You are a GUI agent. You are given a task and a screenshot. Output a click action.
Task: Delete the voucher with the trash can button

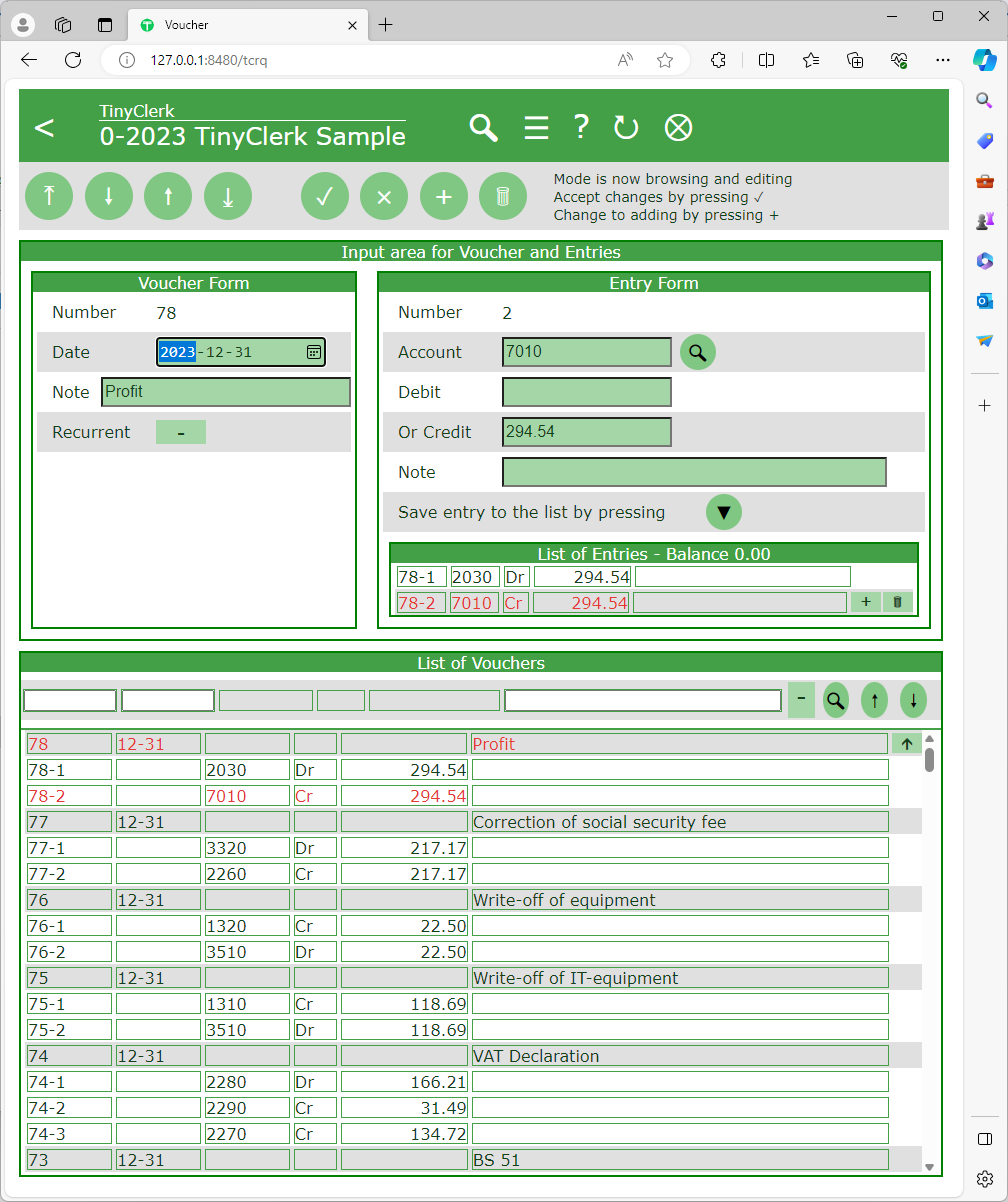click(x=503, y=196)
